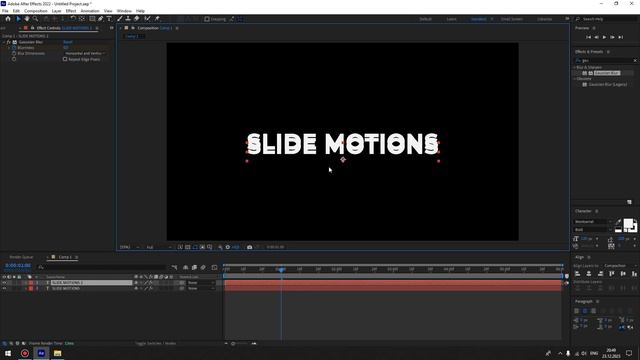Select the Rectangle shape tool
Screen dimensions: 640x360
tap(92, 19)
